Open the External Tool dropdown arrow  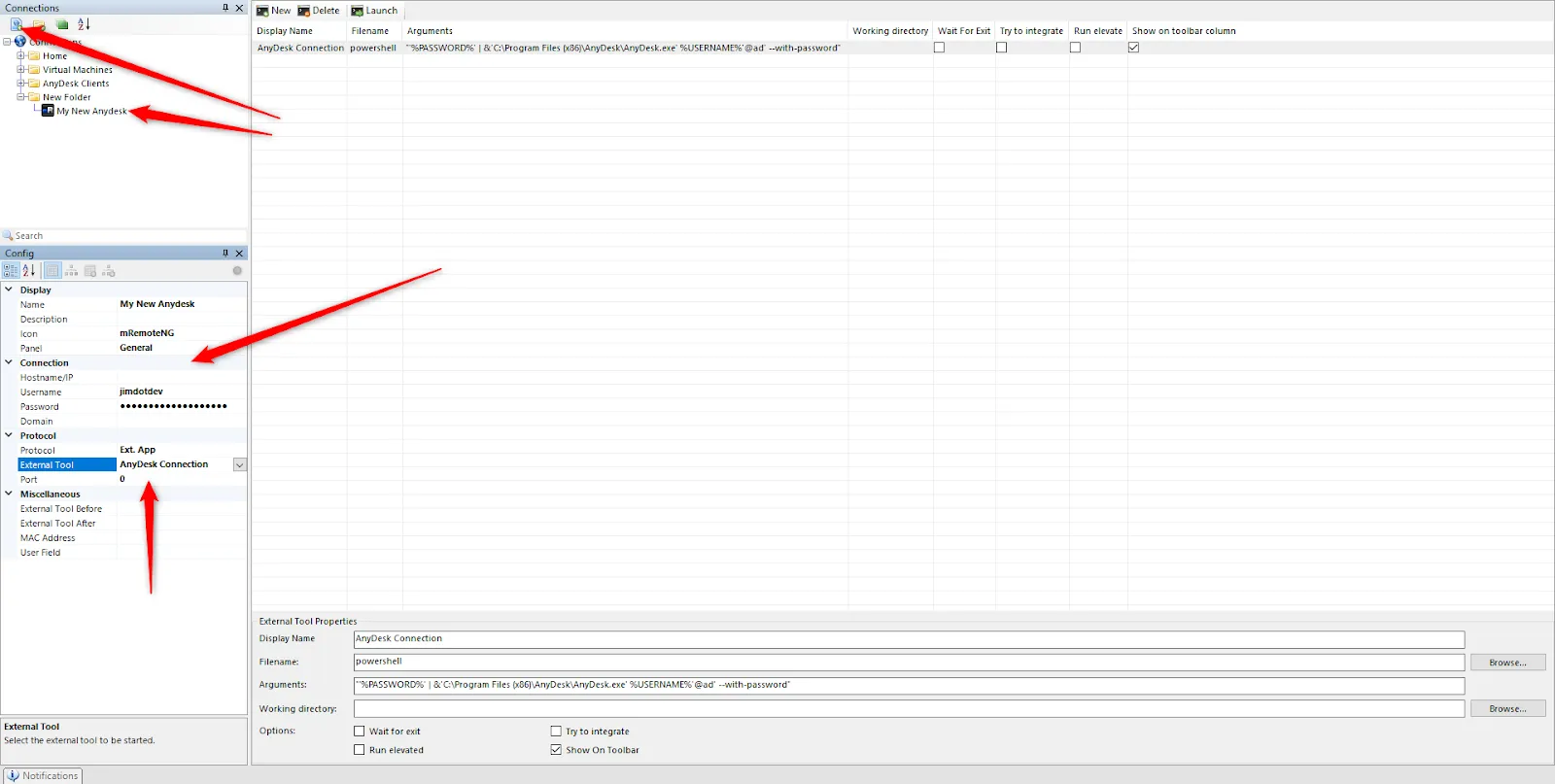pyautogui.click(x=239, y=465)
